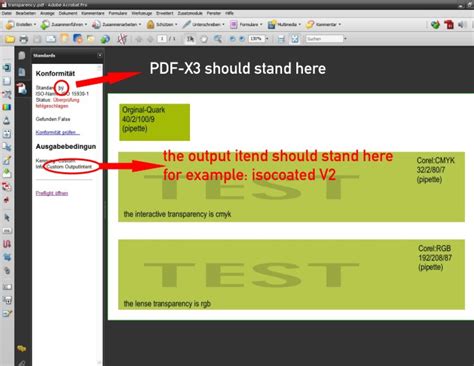Click the Preflight öffnen link

(52, 193)
